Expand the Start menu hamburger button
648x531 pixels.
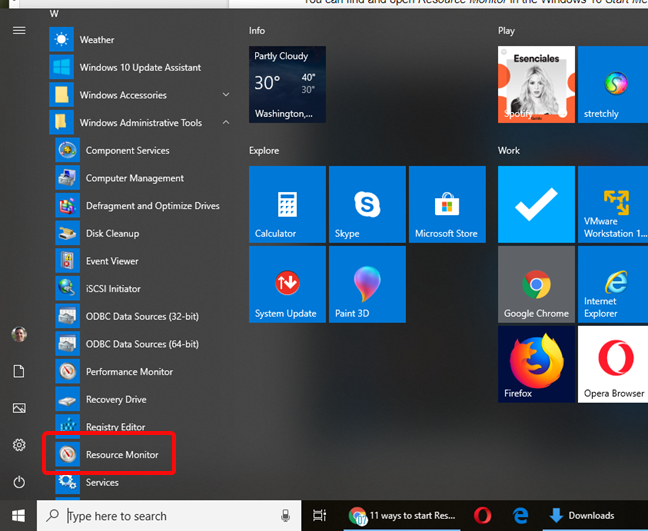point(19,30)
